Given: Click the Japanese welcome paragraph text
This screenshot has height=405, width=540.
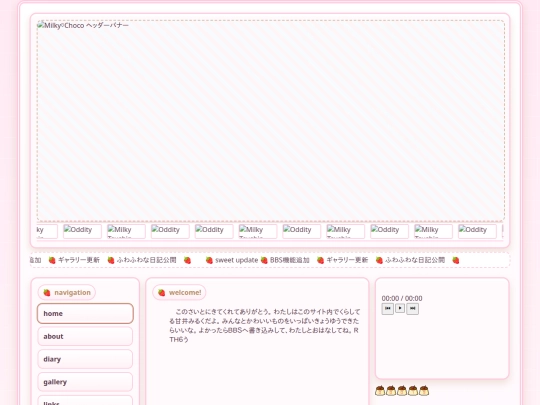Looking at the screenshot, I should pyautogui.click(x=264, y=325).
